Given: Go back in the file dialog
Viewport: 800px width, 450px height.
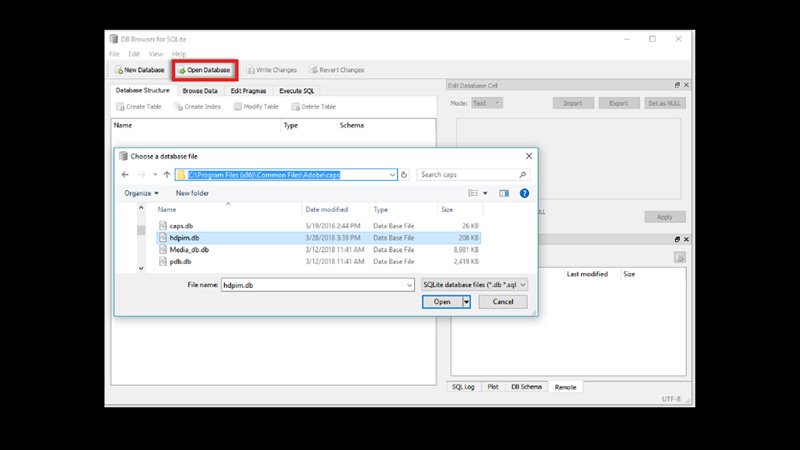Looking at the screenshot, I should pyautogui.click(x=125, y=174).
